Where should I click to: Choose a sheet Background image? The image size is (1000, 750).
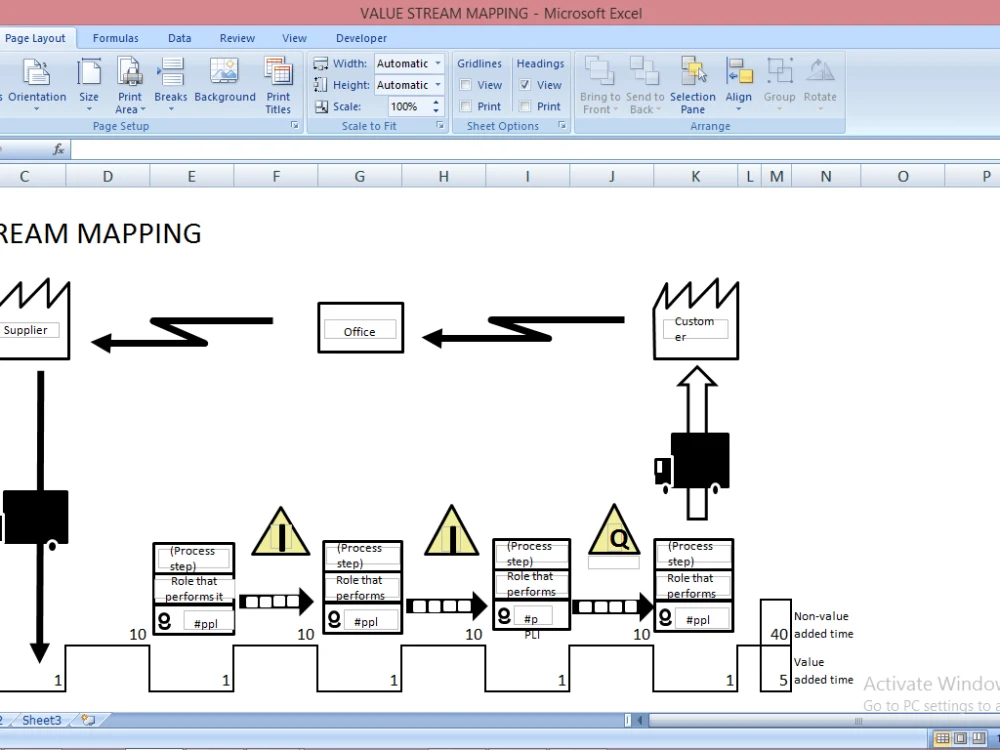pyautogui.click(x=224, y=81)
